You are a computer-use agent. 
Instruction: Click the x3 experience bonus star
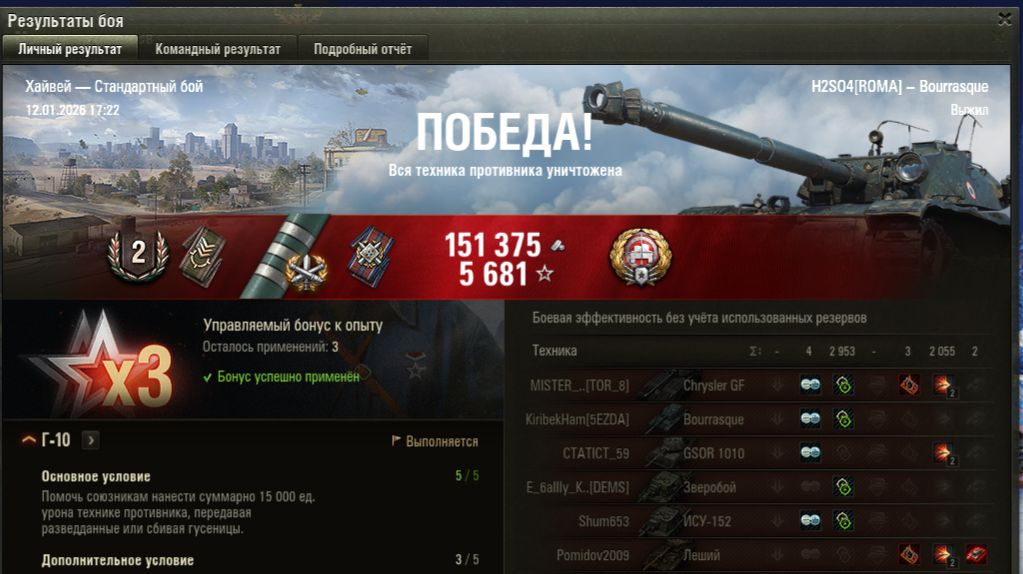(104, 367)
